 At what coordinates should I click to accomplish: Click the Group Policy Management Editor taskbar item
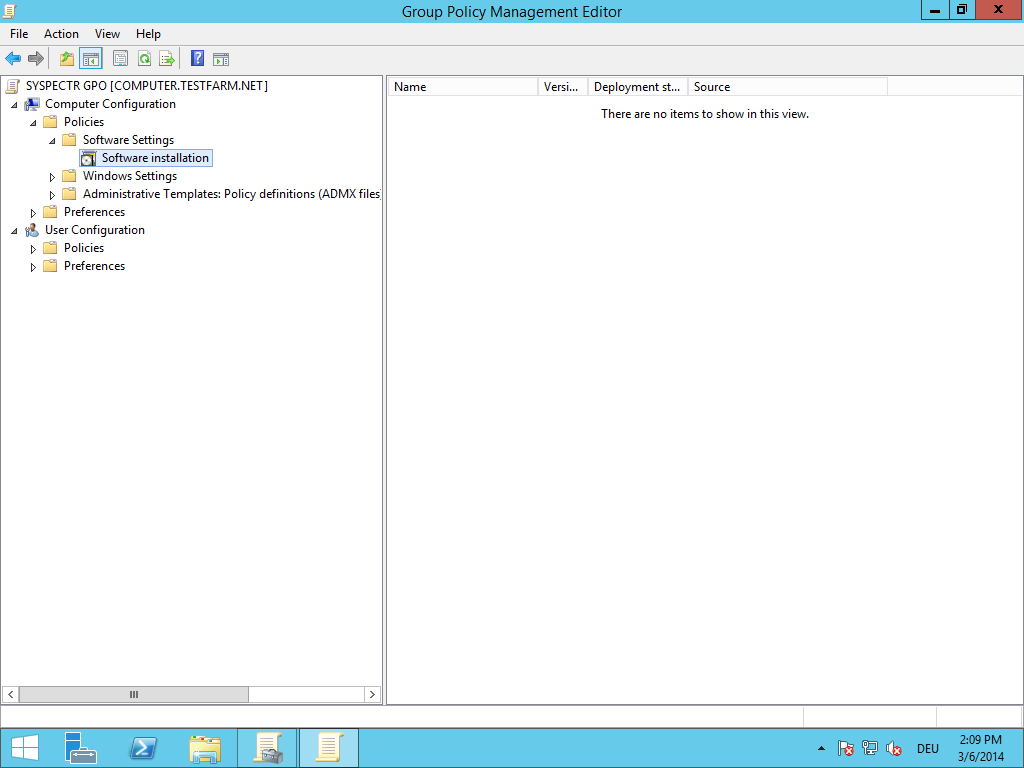point(328,748)
